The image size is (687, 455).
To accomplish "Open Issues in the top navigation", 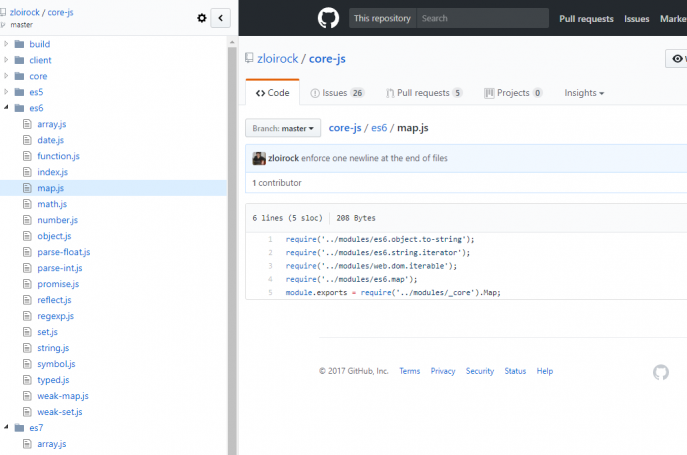I will coord(637,19).
